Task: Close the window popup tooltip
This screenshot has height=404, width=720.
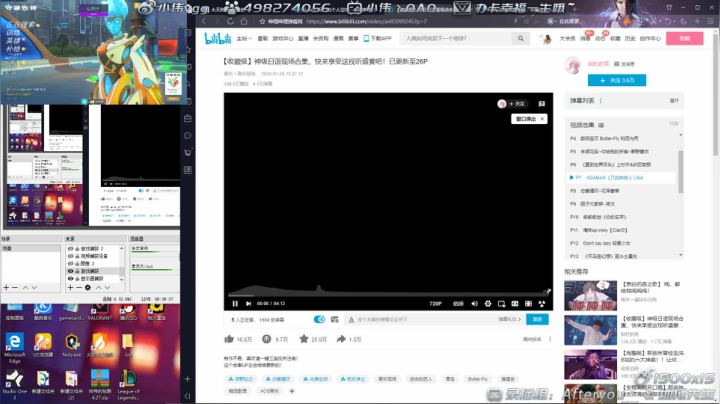Action: click(542, 119)
